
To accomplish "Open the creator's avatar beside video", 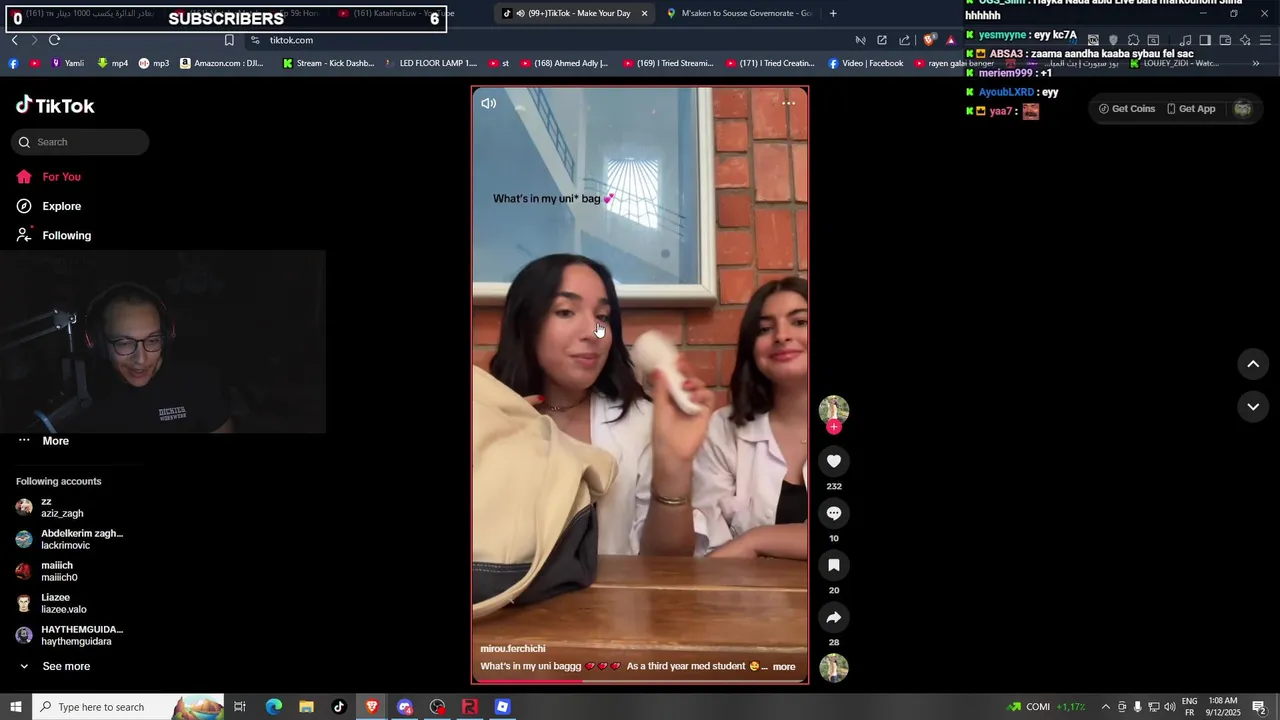I will [x=834, y=409].
